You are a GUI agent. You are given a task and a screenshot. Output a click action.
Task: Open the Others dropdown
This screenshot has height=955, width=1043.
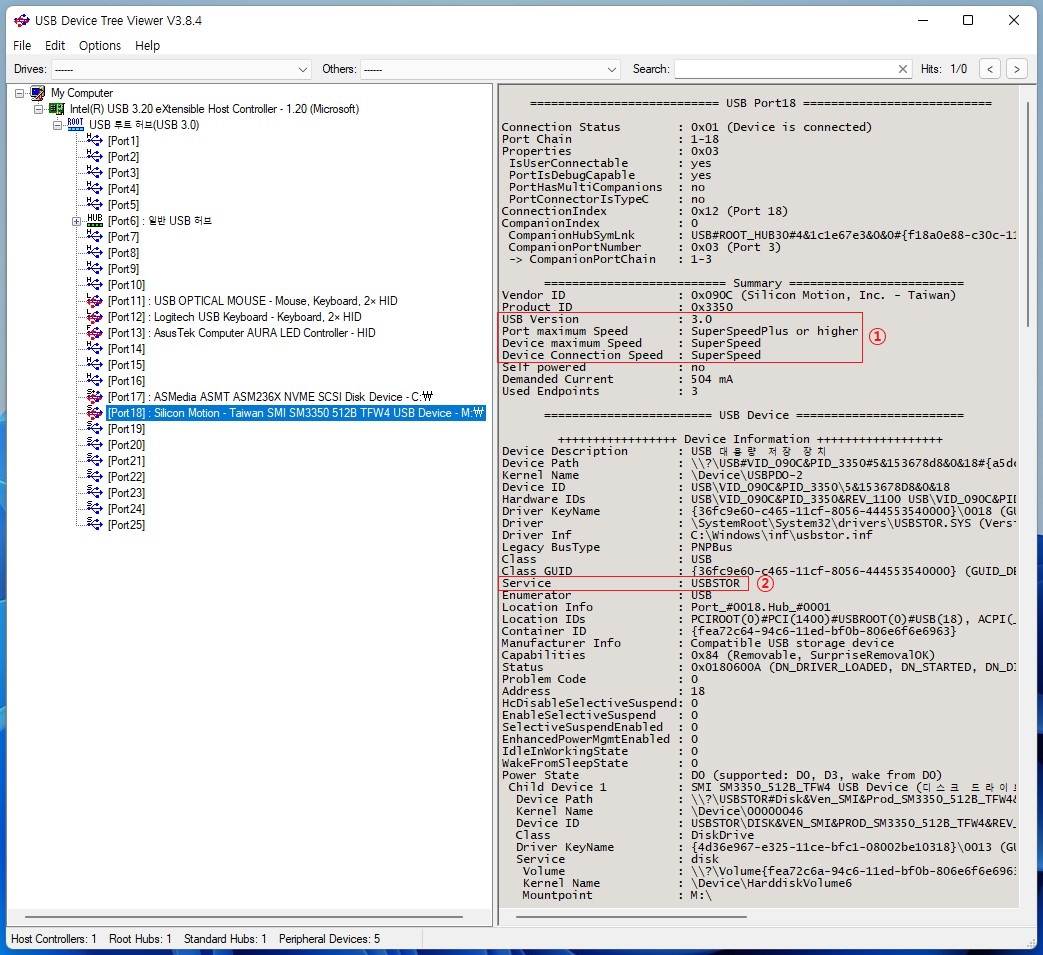pyautogui.click(x=490, y=69)
